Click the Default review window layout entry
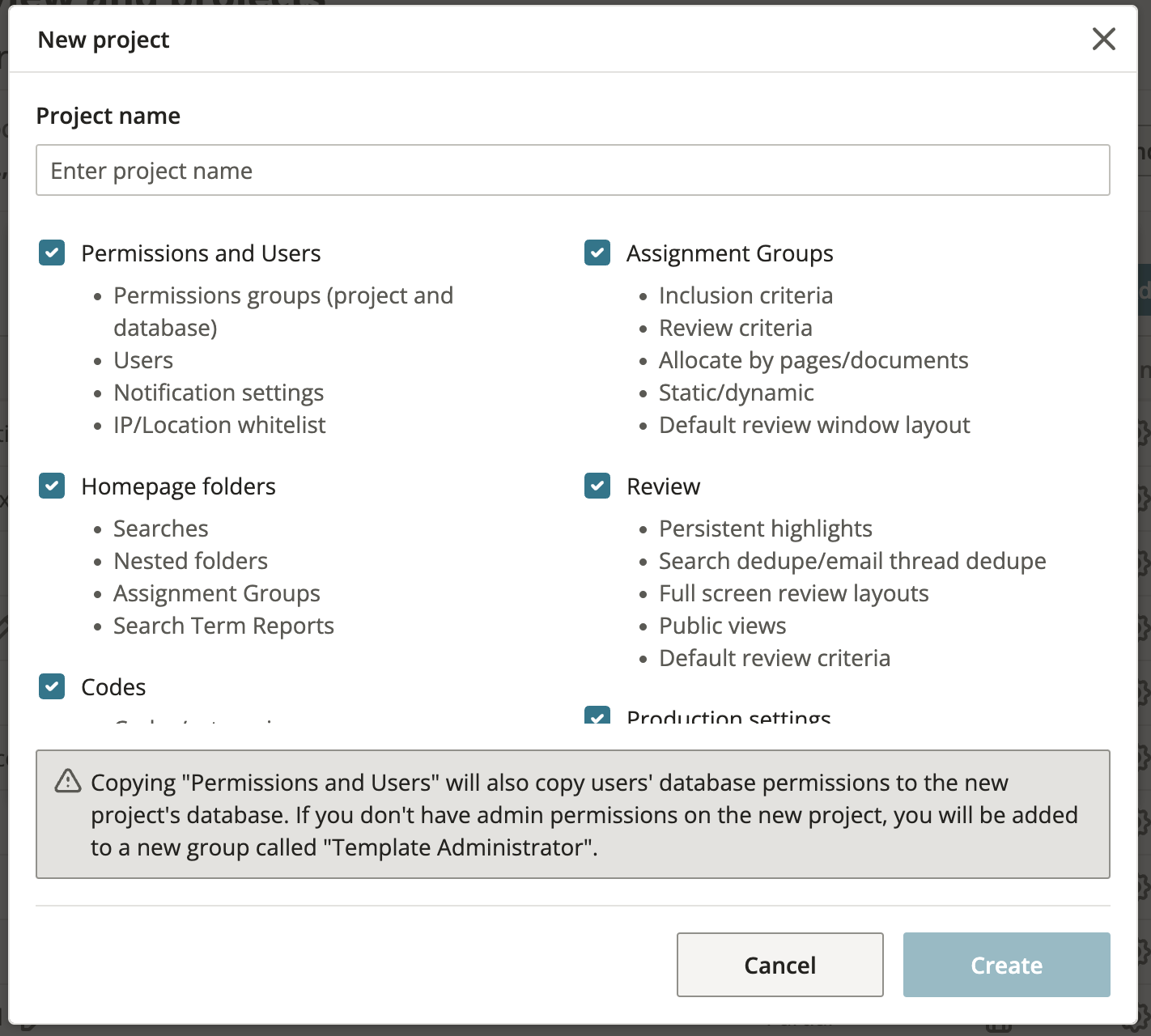 click(x=814, y=424)
